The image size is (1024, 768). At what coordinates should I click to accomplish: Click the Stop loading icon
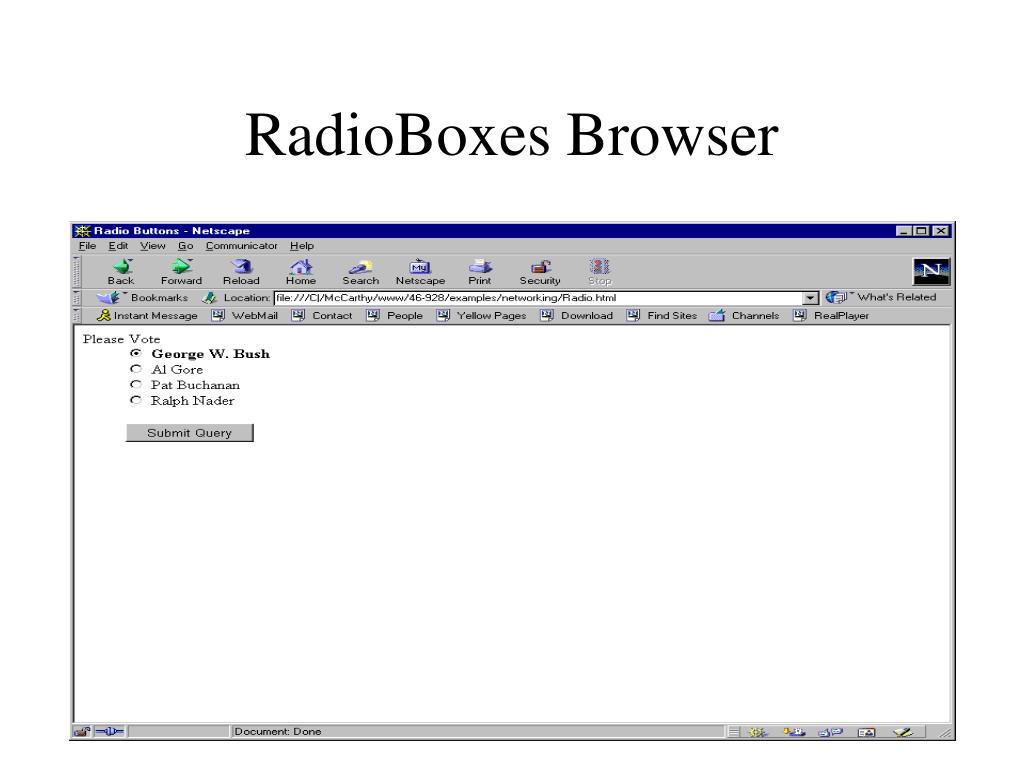tap(600, 266)
